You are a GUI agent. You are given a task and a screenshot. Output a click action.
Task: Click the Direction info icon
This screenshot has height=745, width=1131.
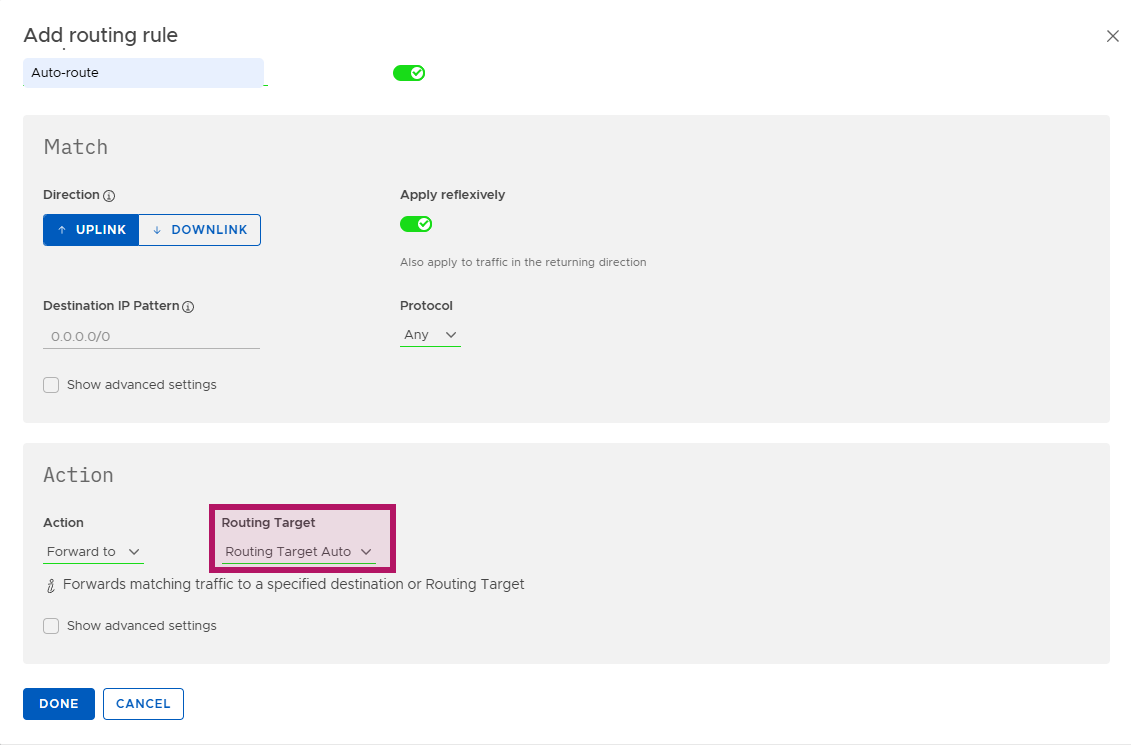(109, 195)
